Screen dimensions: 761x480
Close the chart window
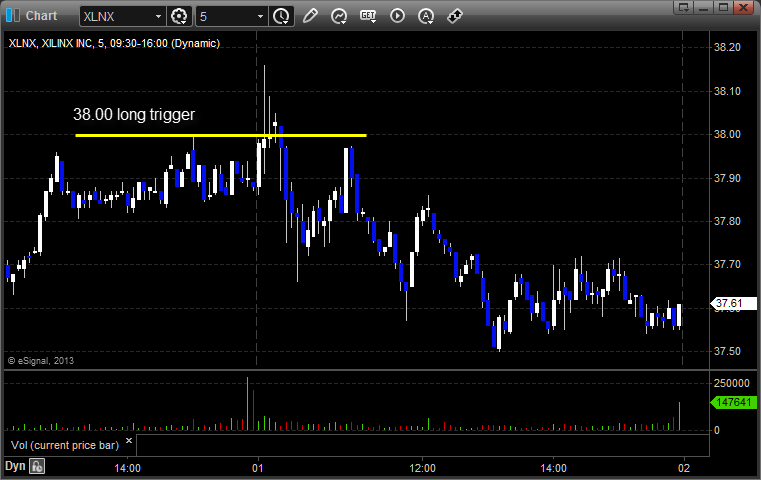744,7
